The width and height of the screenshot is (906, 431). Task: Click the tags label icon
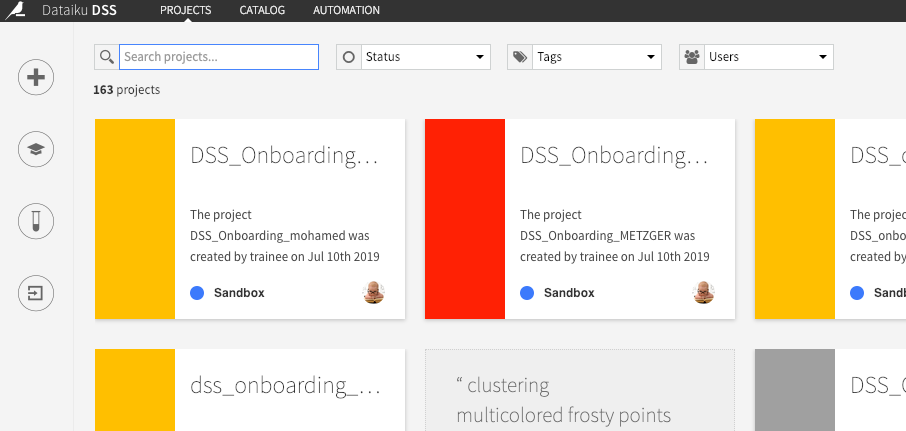pyautogui.click(x=519, y=57)
